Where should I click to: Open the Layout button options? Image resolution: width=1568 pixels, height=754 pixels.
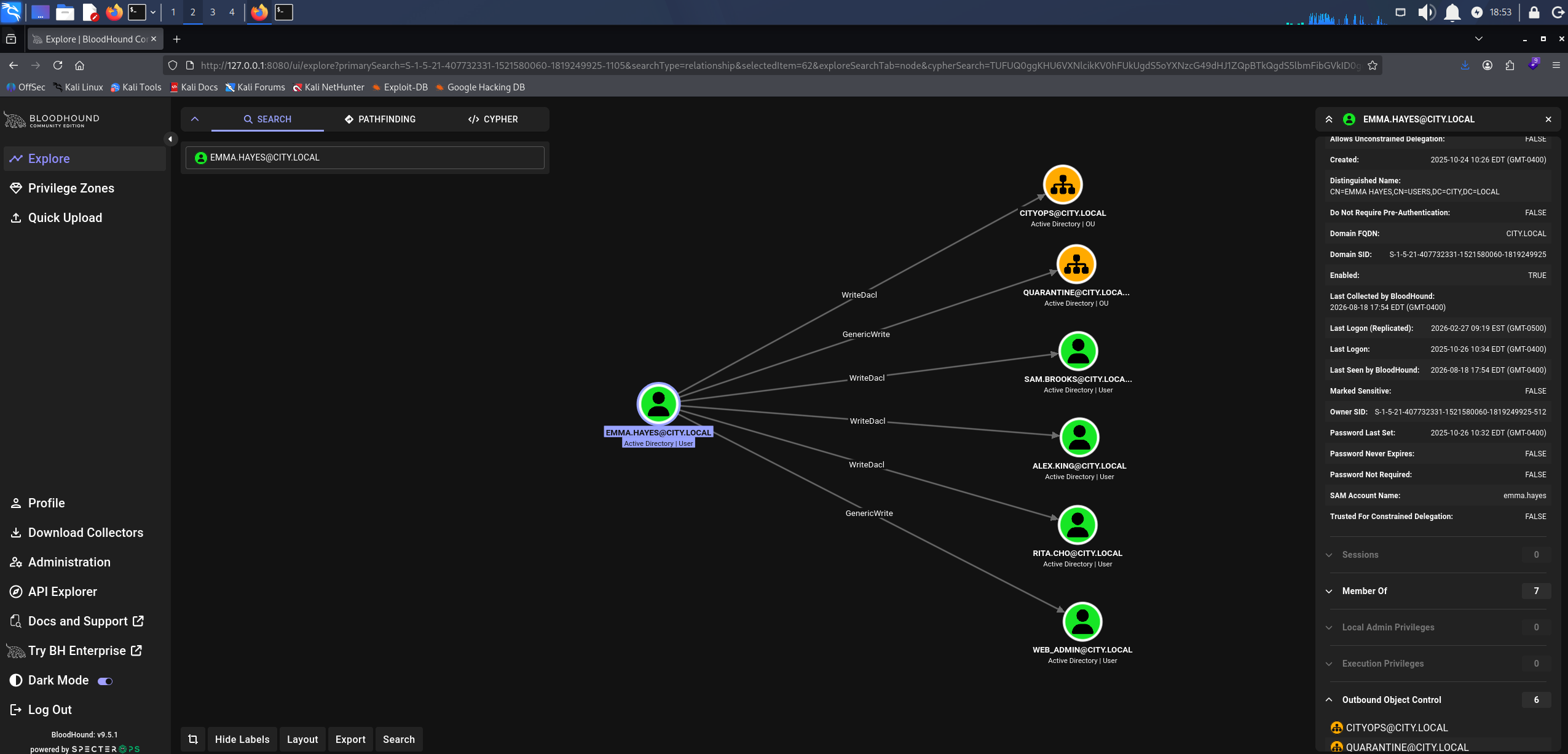(302, 739)
